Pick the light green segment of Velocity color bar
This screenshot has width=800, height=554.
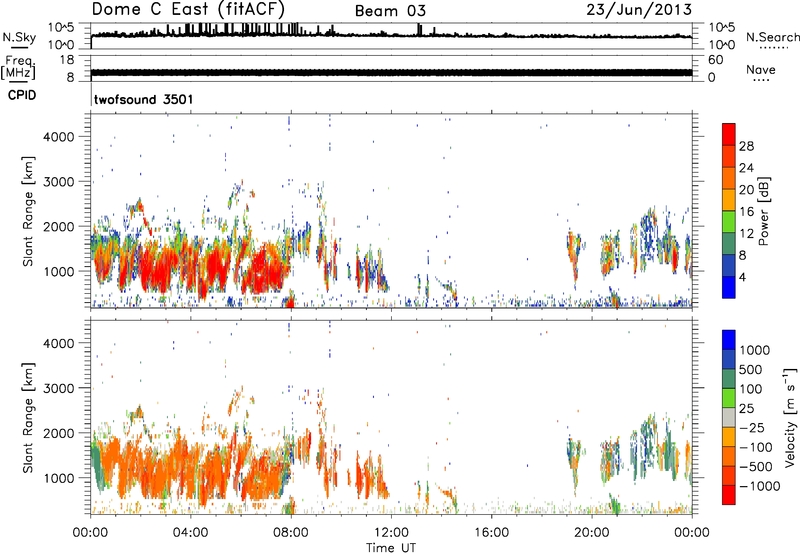[x=729, y=398]
